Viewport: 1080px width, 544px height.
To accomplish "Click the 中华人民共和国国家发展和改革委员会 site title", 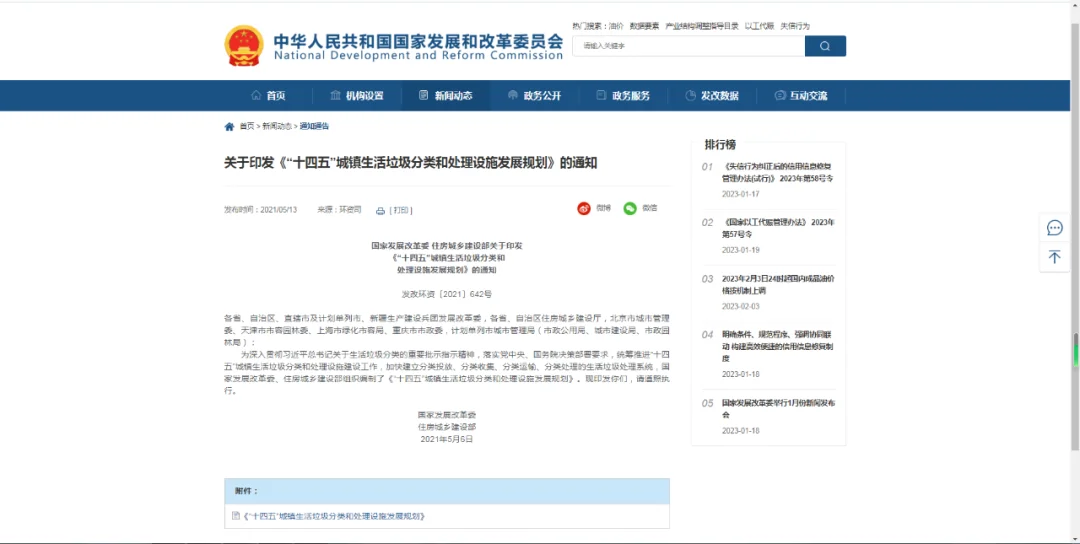I will click(x=418, y=40).
